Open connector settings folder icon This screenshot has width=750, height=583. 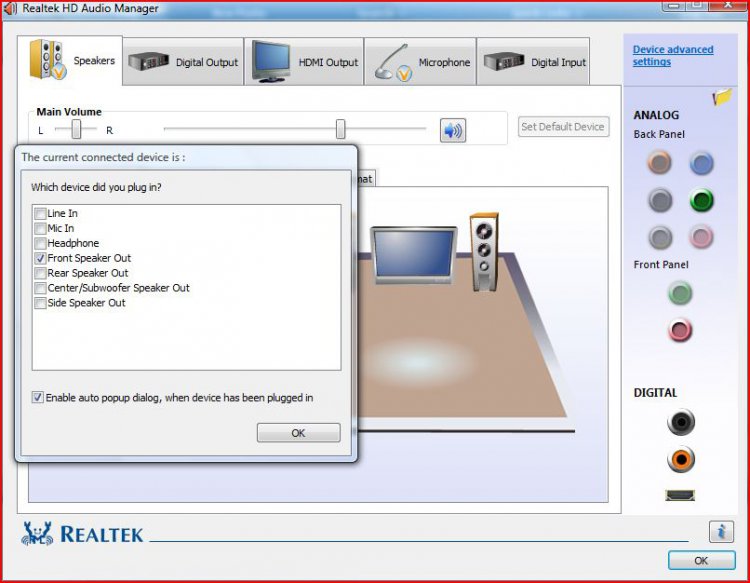pyautogui.click(x=722, y=97)
